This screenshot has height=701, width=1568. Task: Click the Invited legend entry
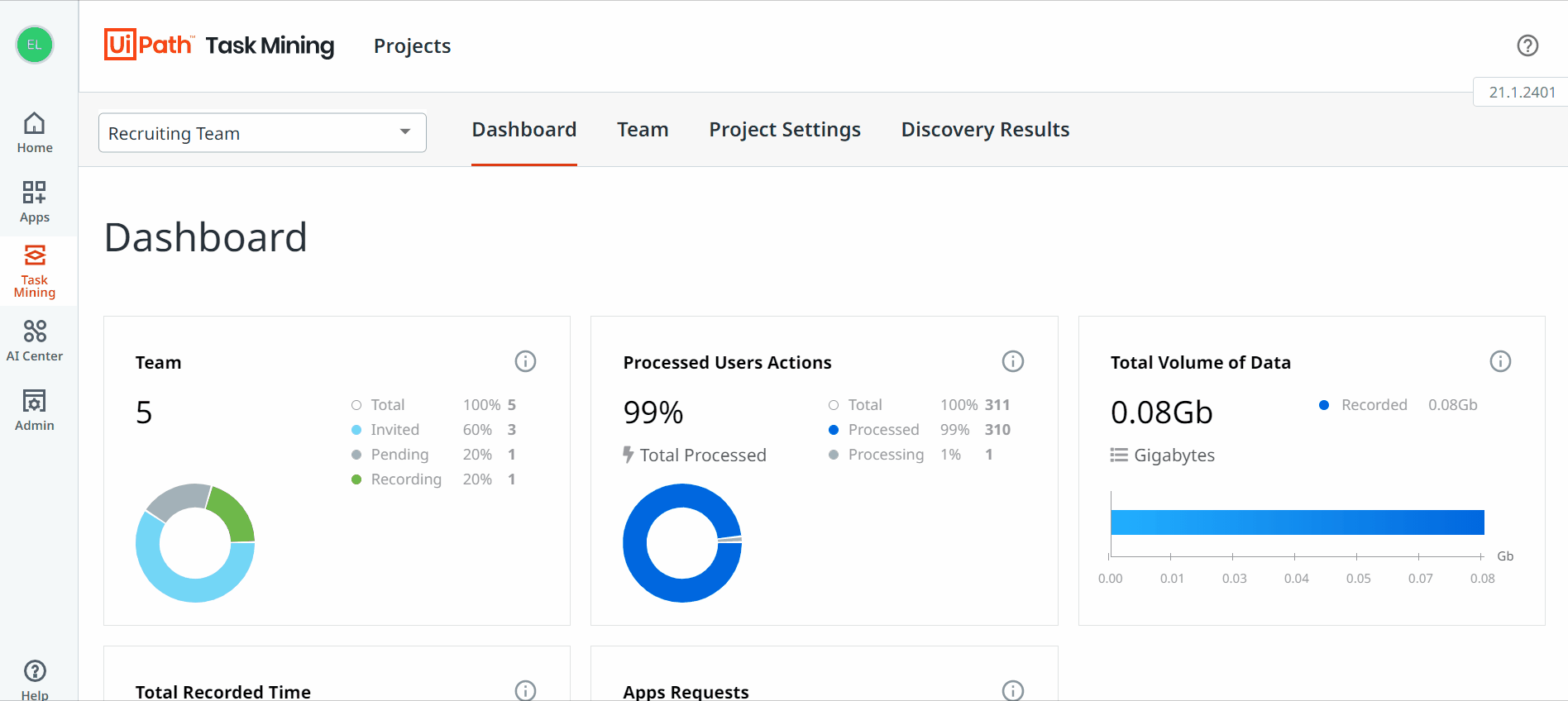point(434,430)
